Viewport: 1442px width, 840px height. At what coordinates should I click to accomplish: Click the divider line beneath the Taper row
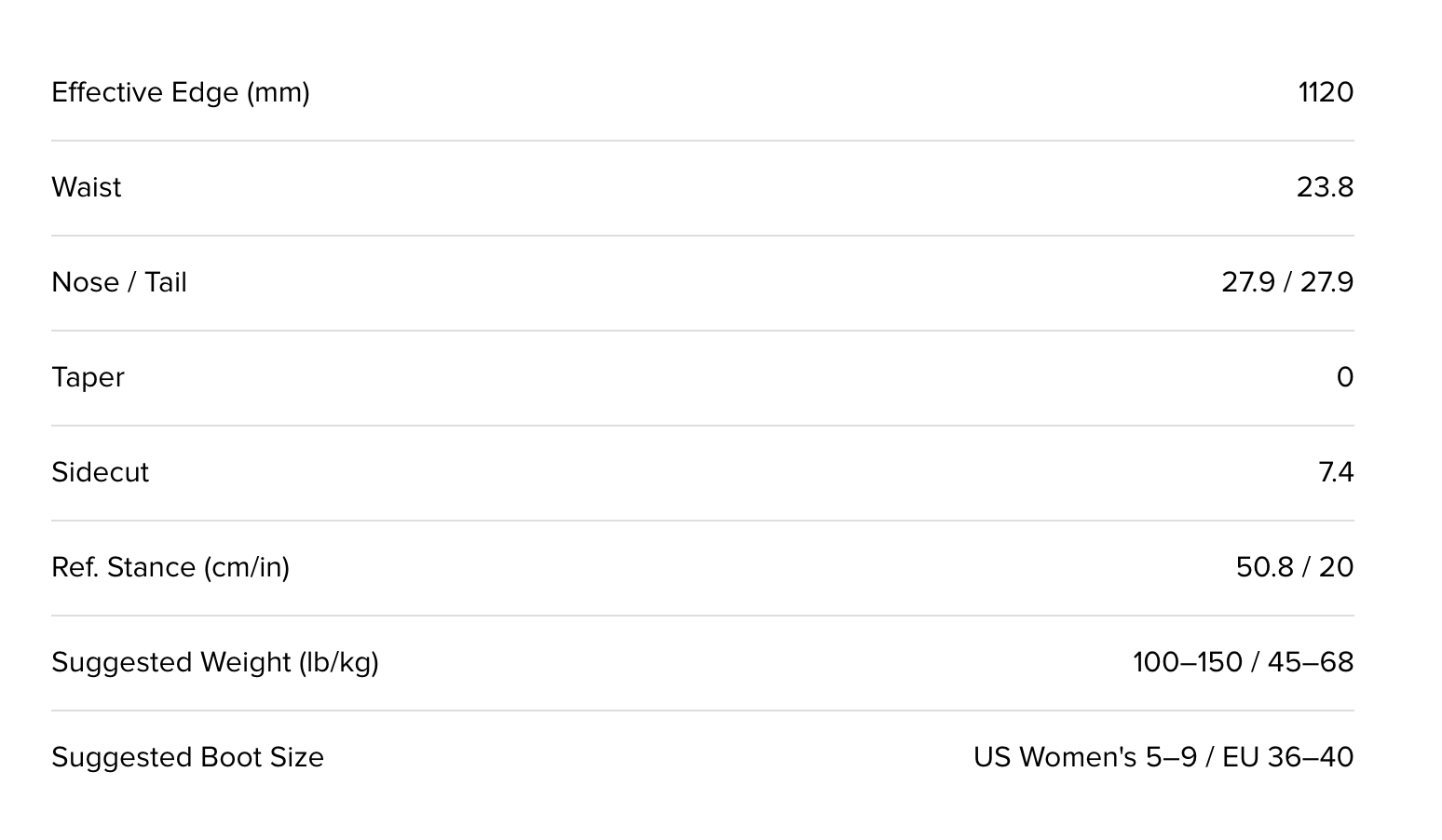click(702, 426)
